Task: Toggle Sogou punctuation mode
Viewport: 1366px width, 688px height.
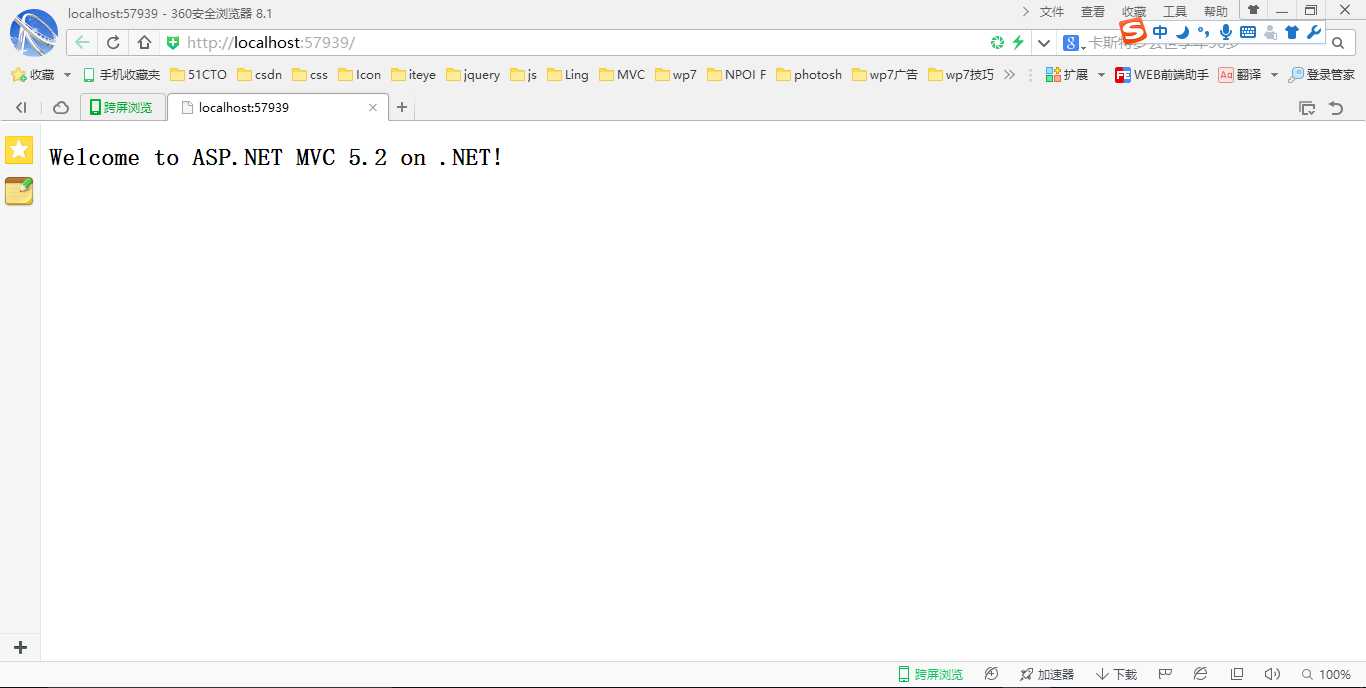Action: (1203, 32)
